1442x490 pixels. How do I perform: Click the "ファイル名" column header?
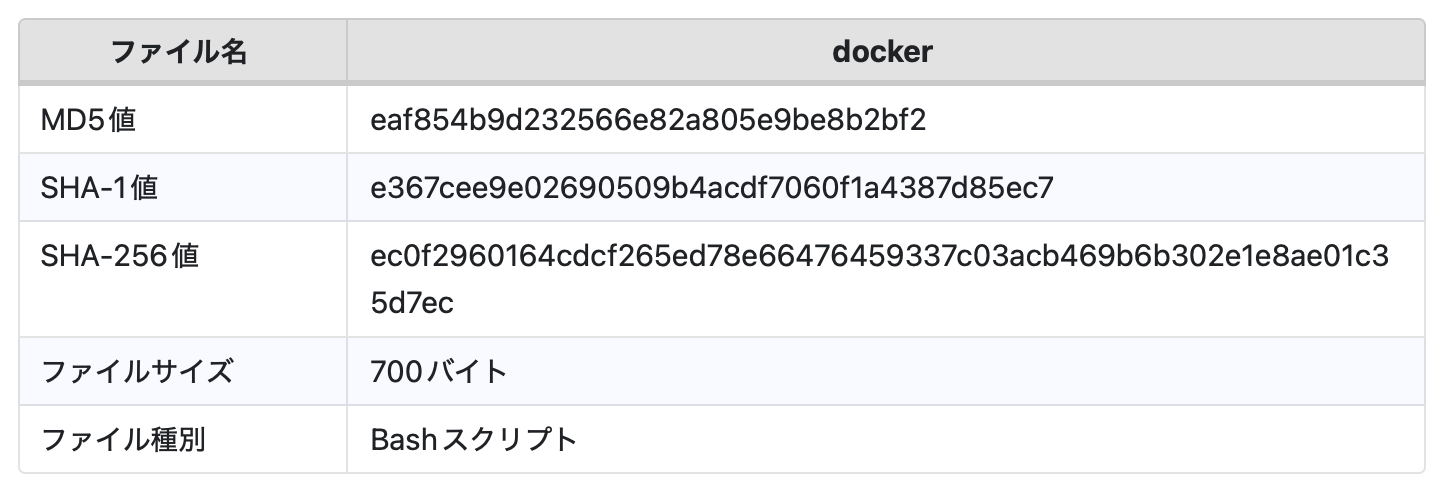179,52
